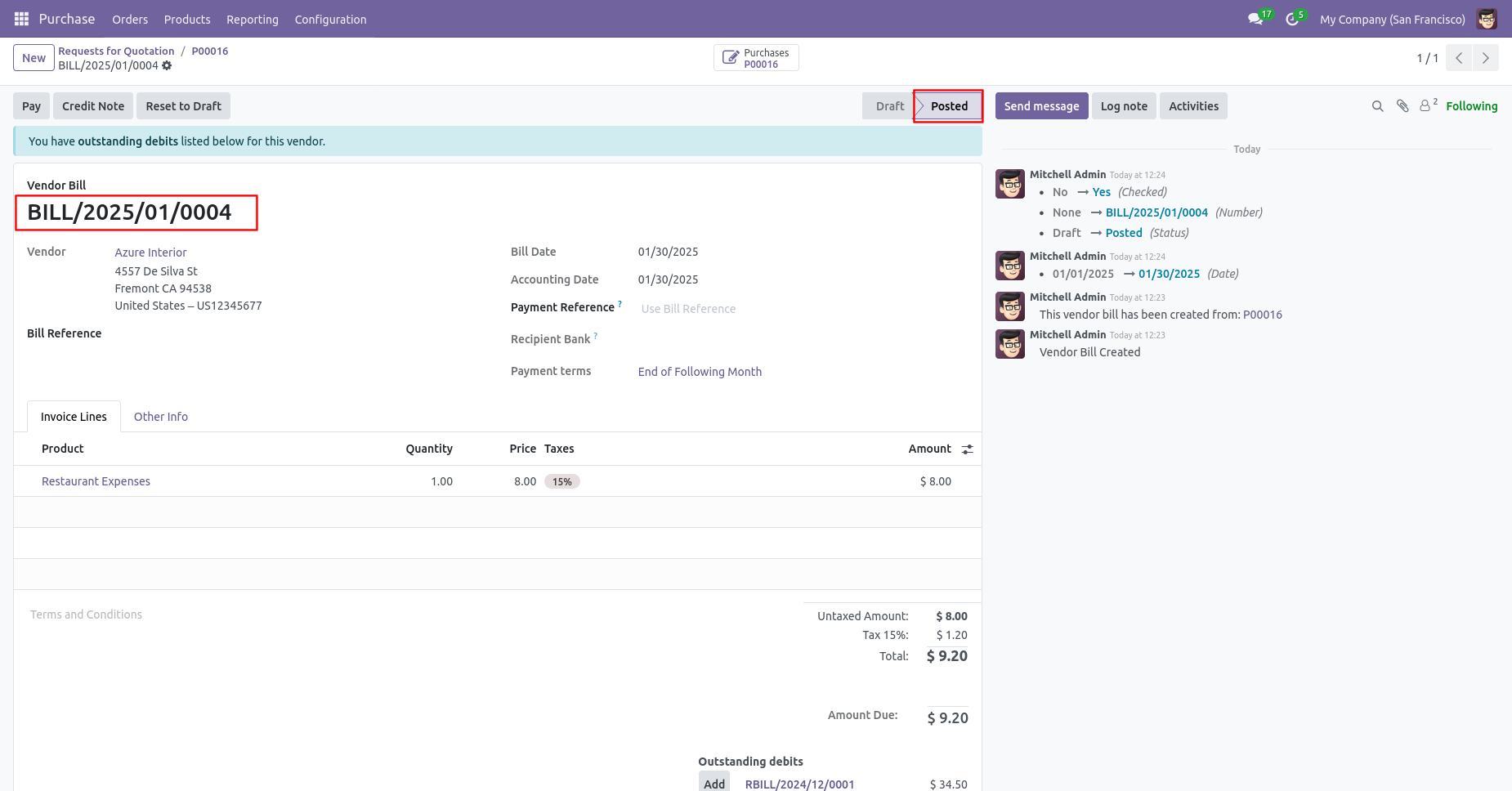1512x791 pixels.
Task: Open the RBILL/2024/12/0001 link
Action: pyautogui.click(x=799, y=784)
